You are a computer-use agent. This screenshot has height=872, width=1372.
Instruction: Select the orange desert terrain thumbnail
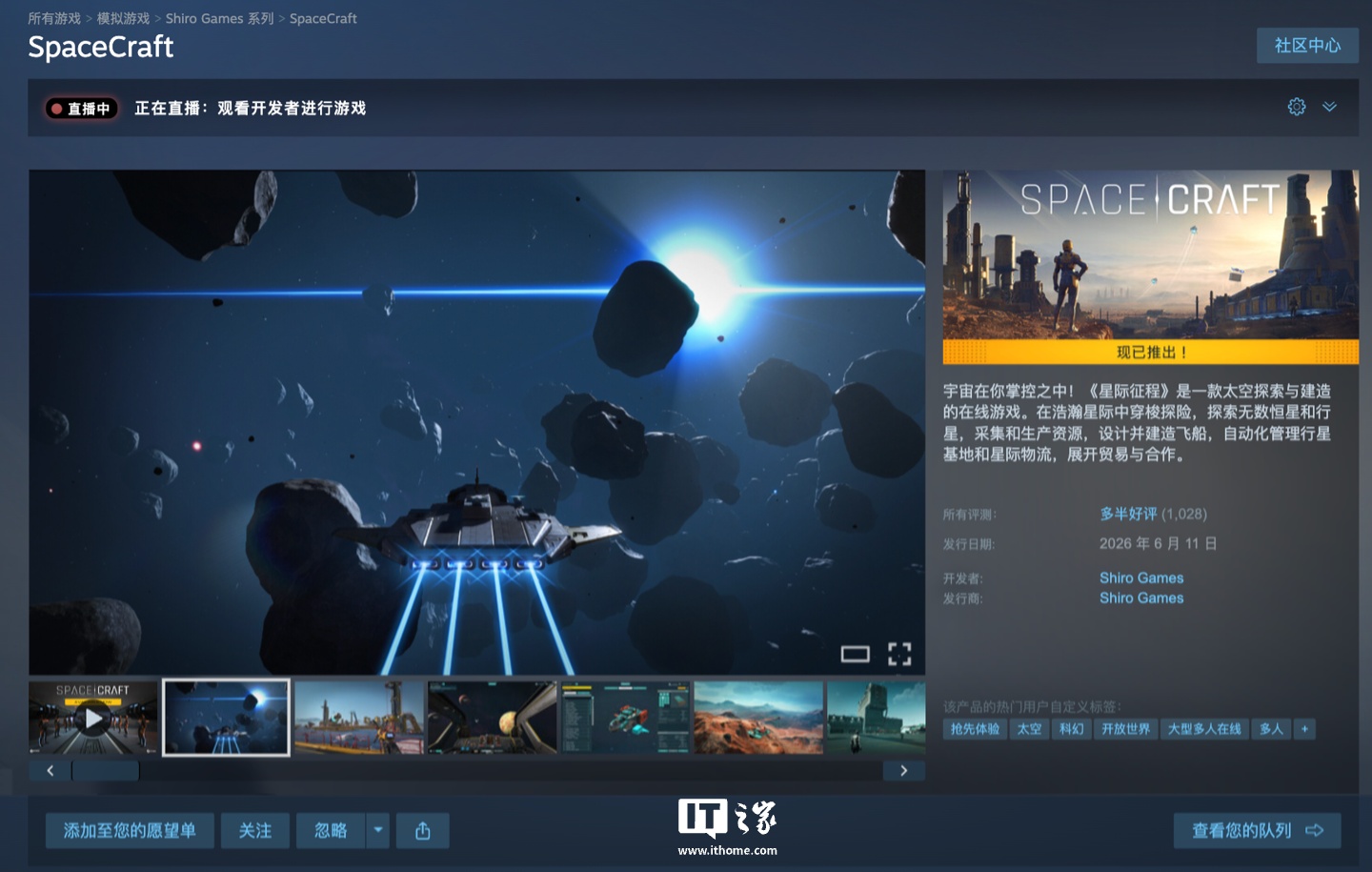point(758,718)
